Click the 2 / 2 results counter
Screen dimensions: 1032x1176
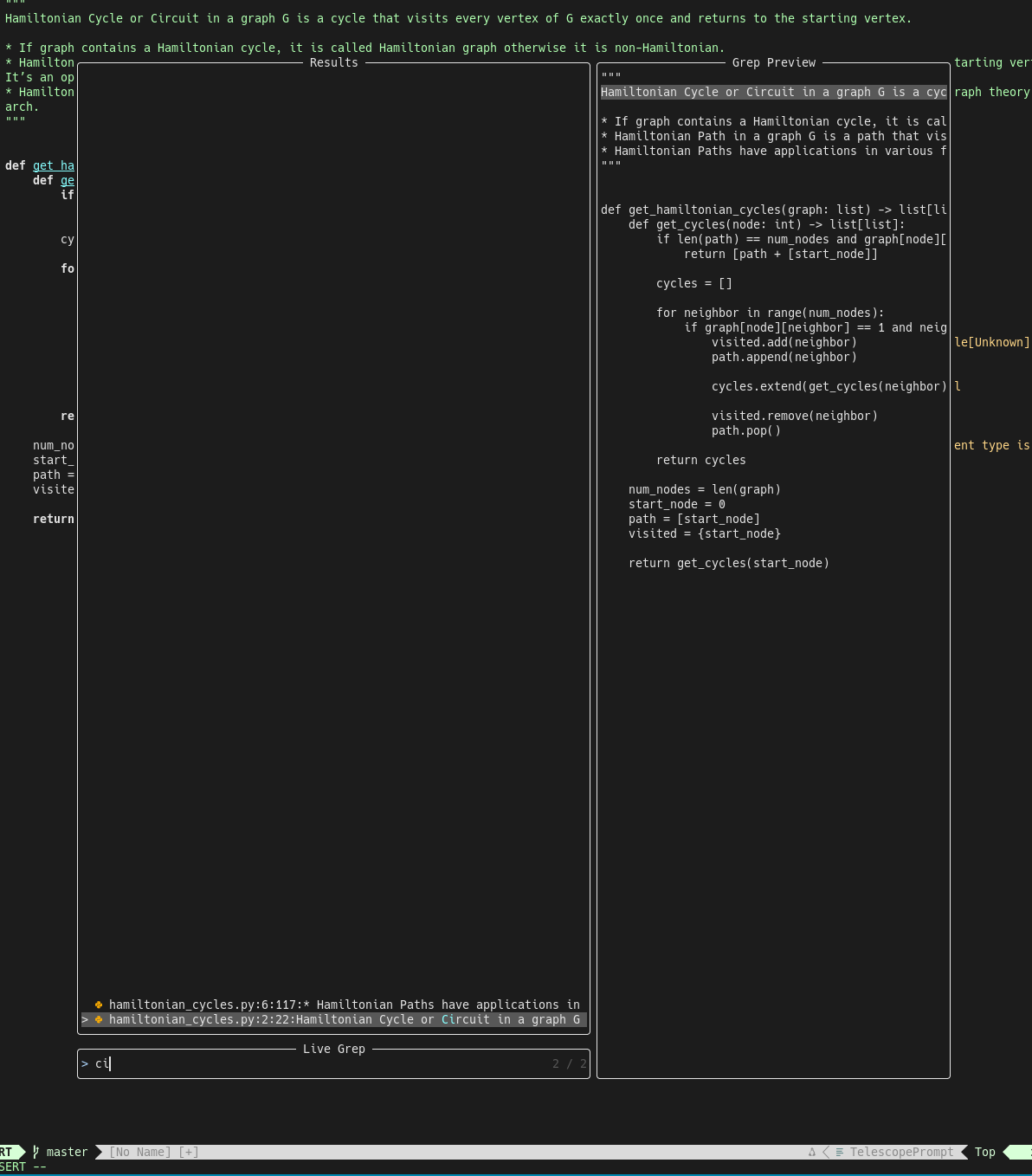569,1063
